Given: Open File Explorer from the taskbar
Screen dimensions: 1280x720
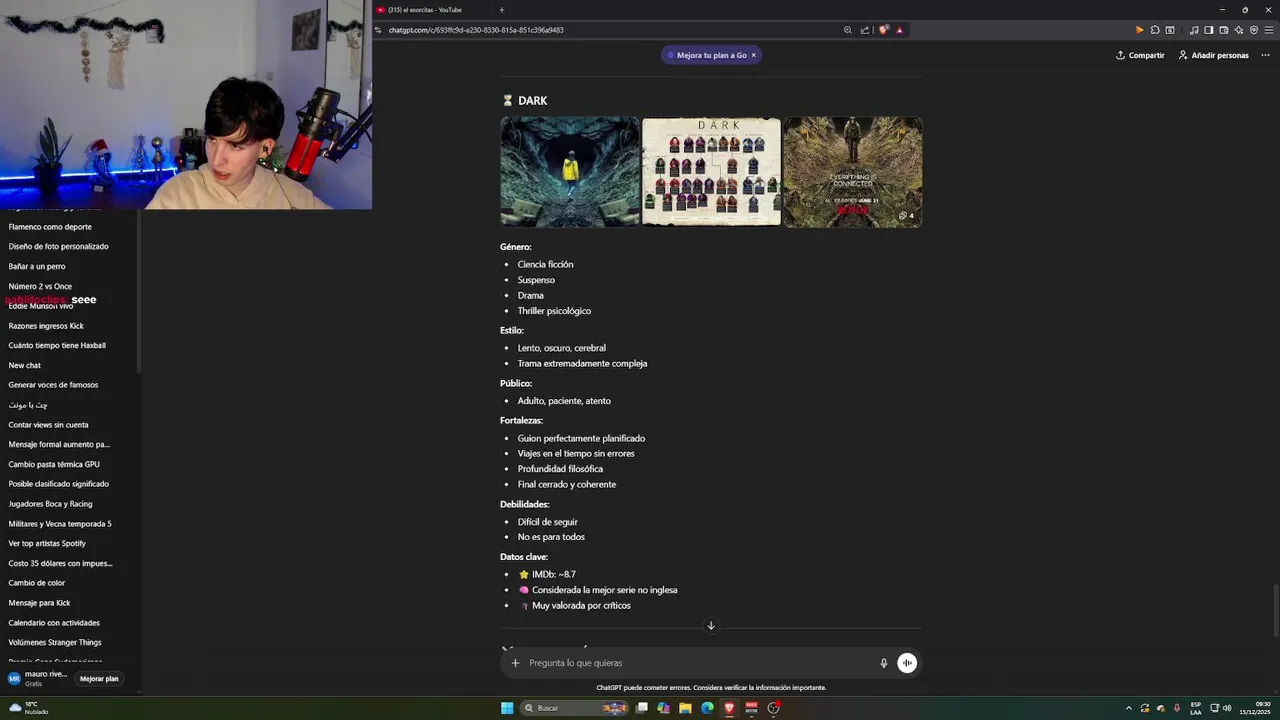Looking at the screenshot, I should pos(685,708).
